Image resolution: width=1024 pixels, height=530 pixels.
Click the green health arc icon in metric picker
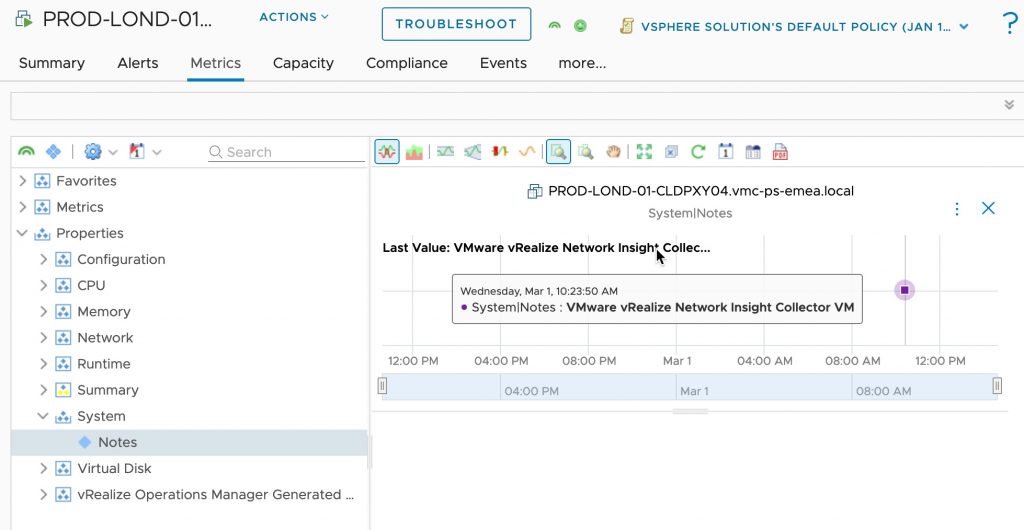click(x=26, y=152)
